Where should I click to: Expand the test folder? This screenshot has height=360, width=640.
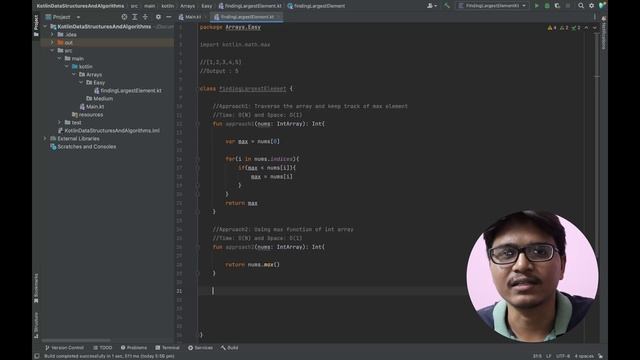pos(60,122)
